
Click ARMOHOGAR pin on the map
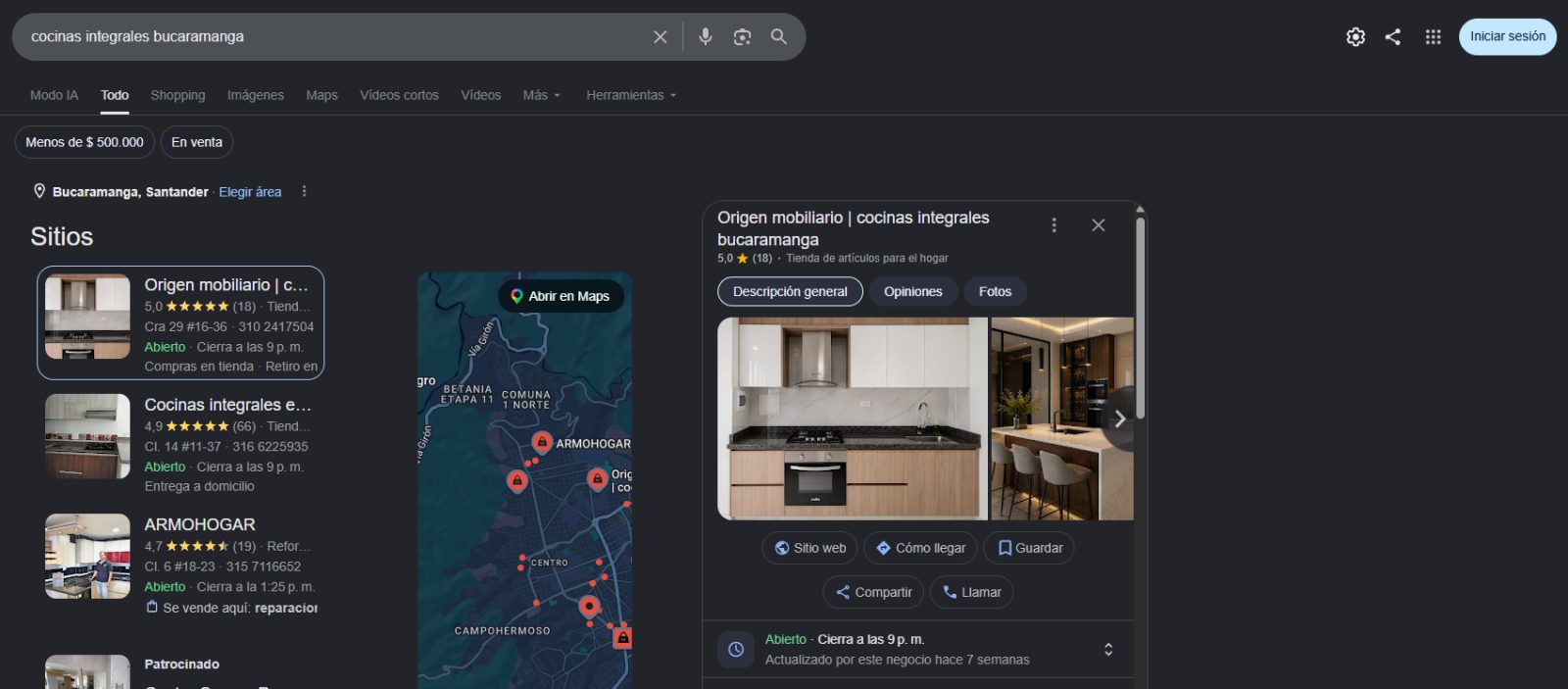(542, 443)
